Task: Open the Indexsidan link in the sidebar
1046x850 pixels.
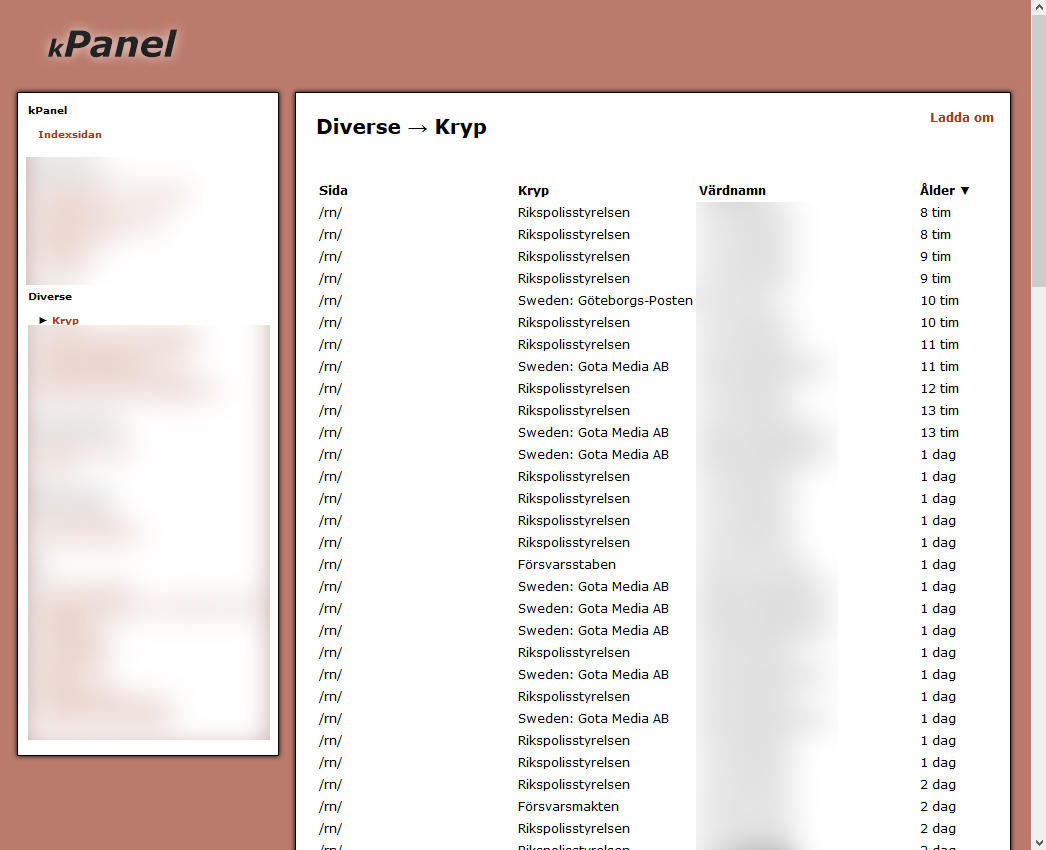Action: pos(70,135)
